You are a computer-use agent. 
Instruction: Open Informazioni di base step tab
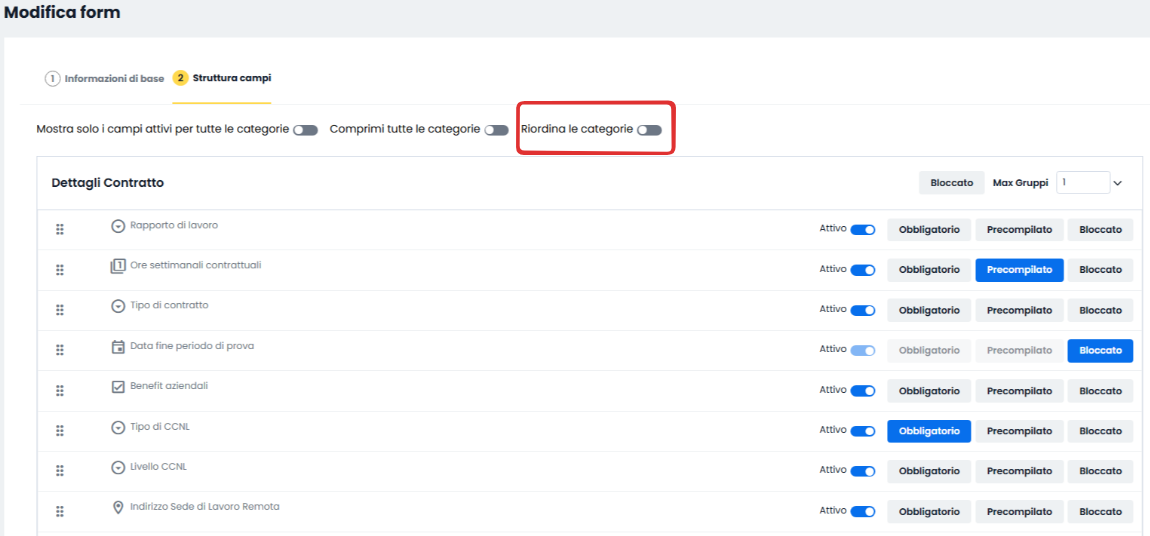[104, 78]
